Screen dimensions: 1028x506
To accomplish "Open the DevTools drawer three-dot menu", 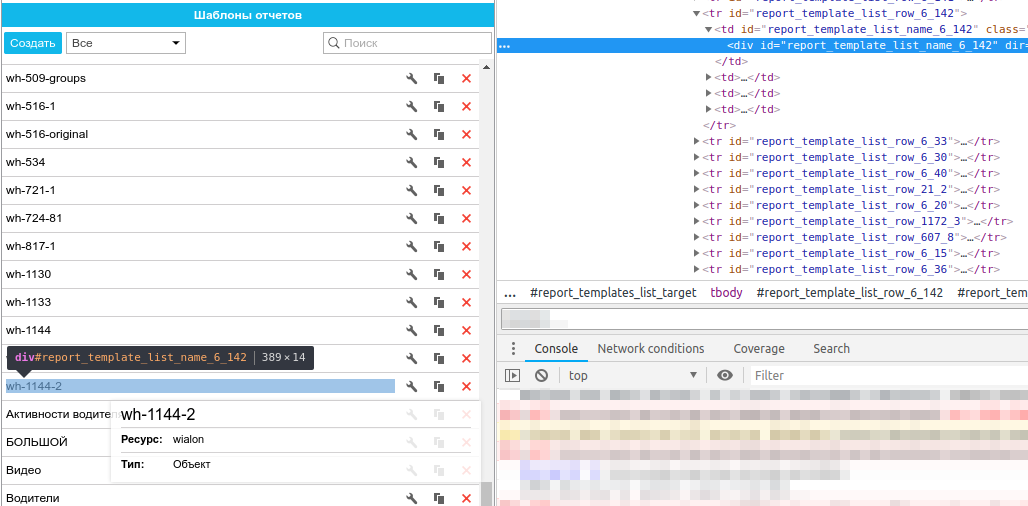I will (x=513, y=349).
